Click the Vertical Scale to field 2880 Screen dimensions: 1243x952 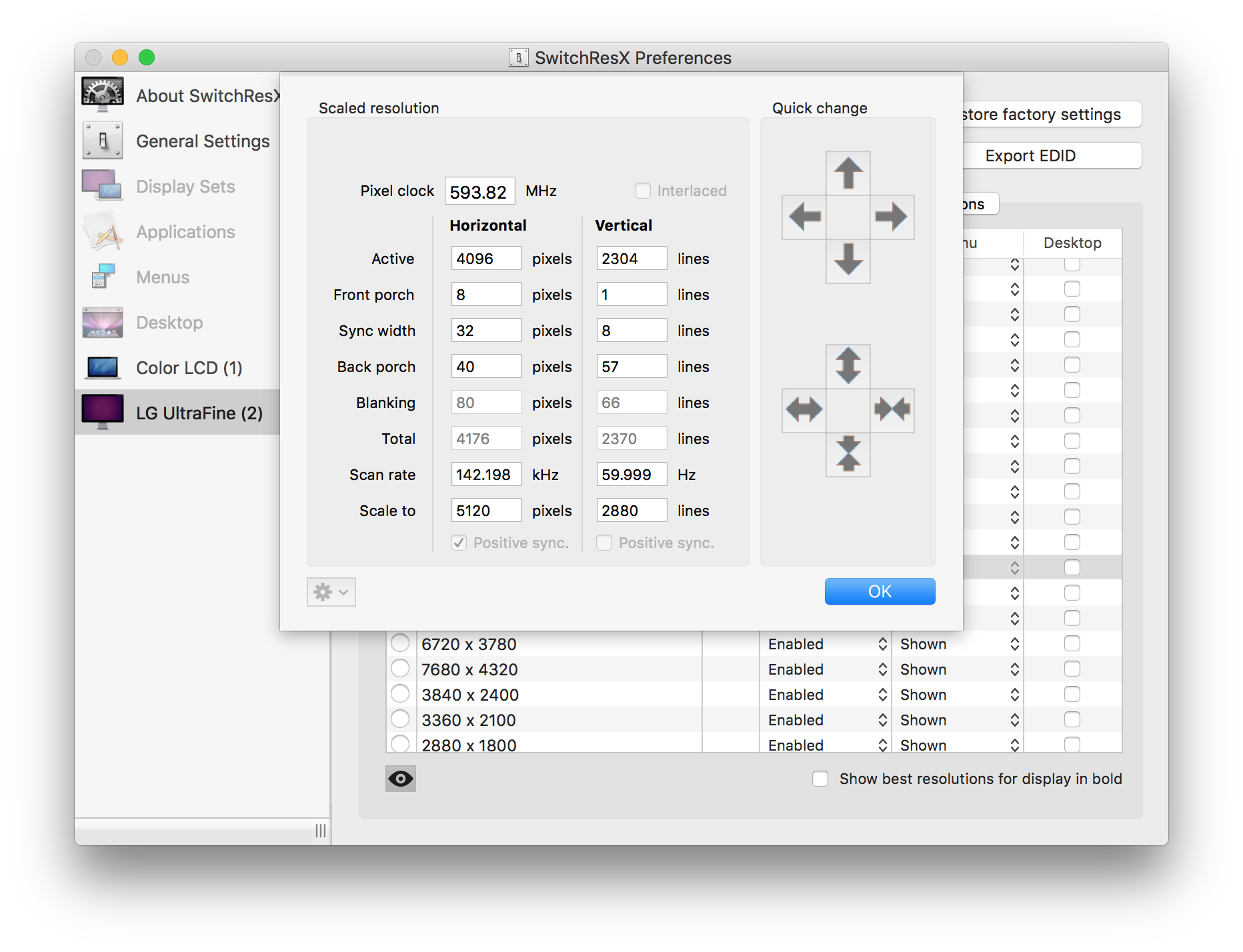632,510
